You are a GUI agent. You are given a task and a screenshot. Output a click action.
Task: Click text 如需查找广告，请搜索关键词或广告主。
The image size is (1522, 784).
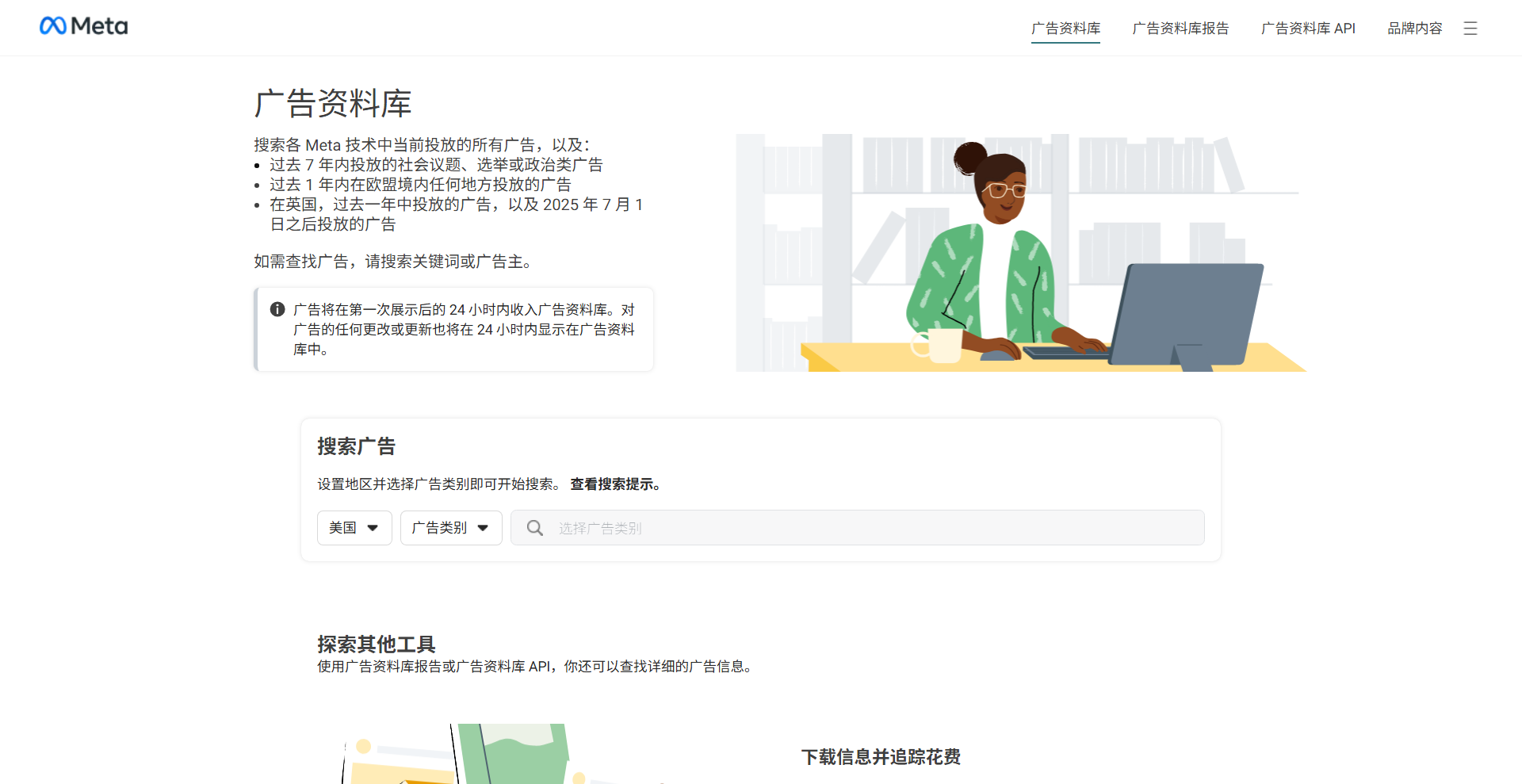[x=396, y=262]
